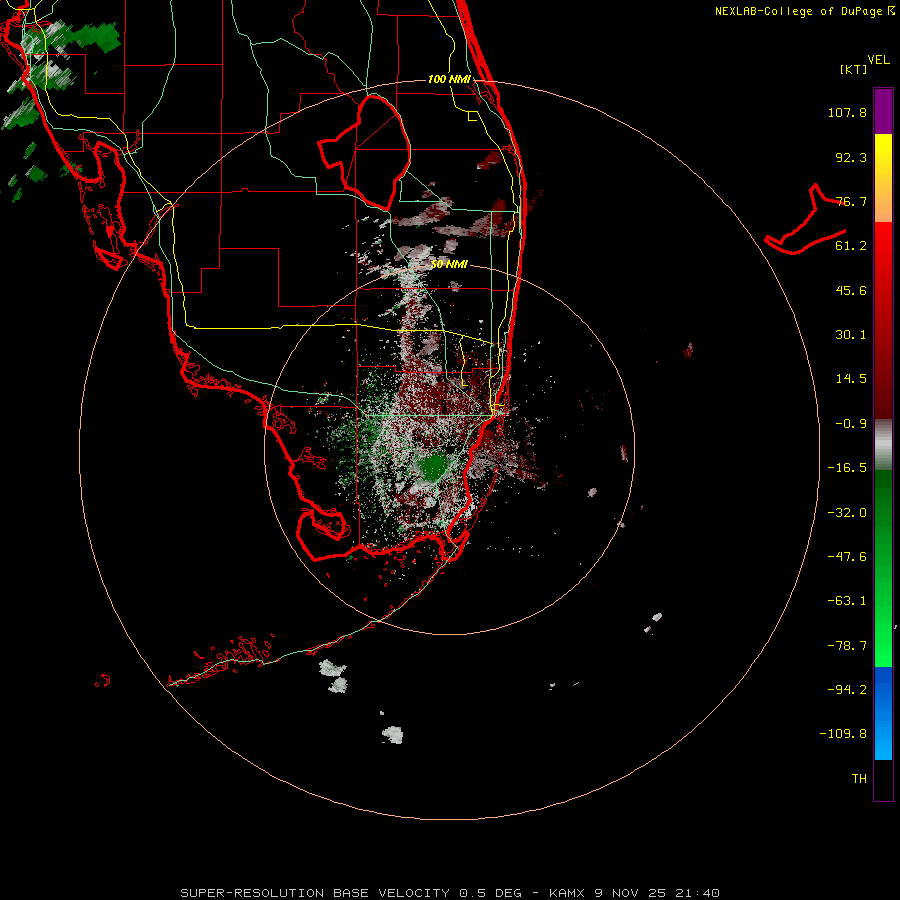This screenshot has height=900, width=900.
Task: Select the -63.1 scale value
Action: (847, 601)
